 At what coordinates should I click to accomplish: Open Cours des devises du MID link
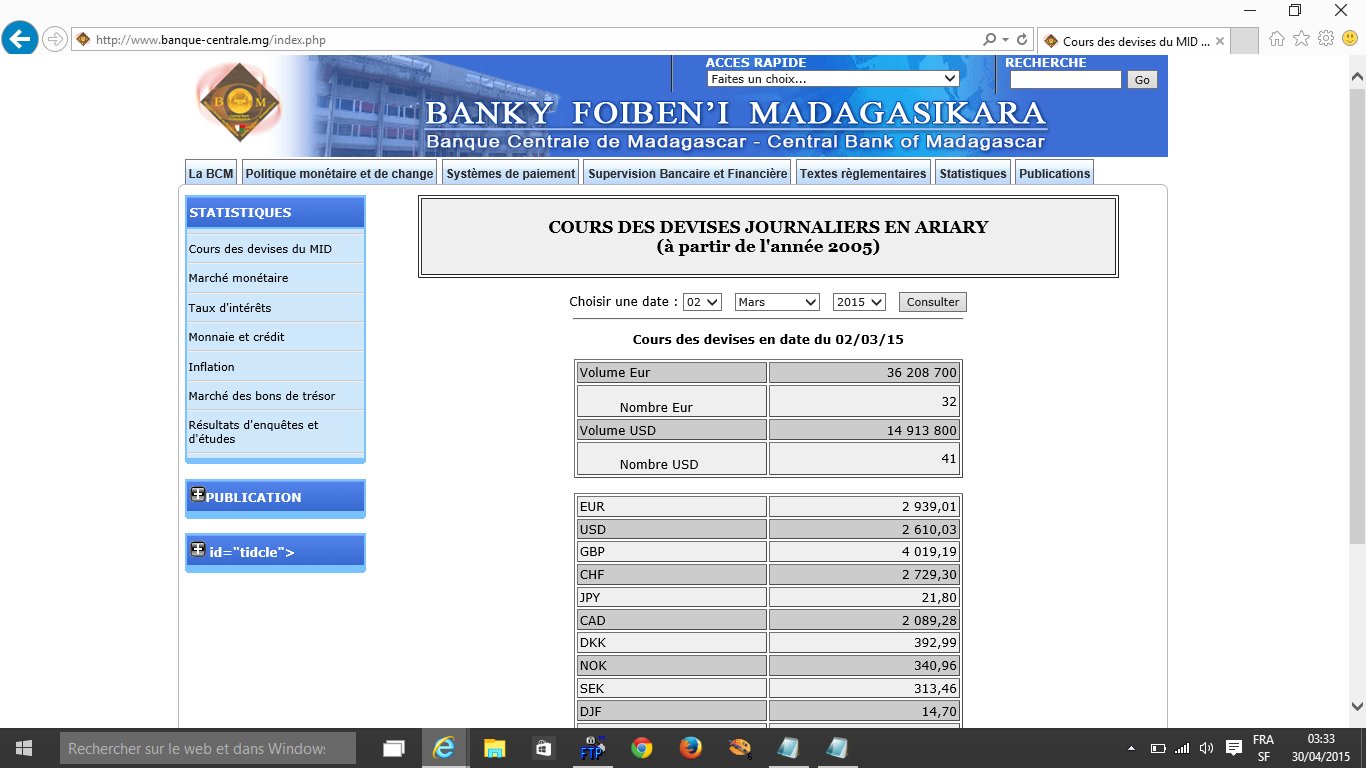260,249
